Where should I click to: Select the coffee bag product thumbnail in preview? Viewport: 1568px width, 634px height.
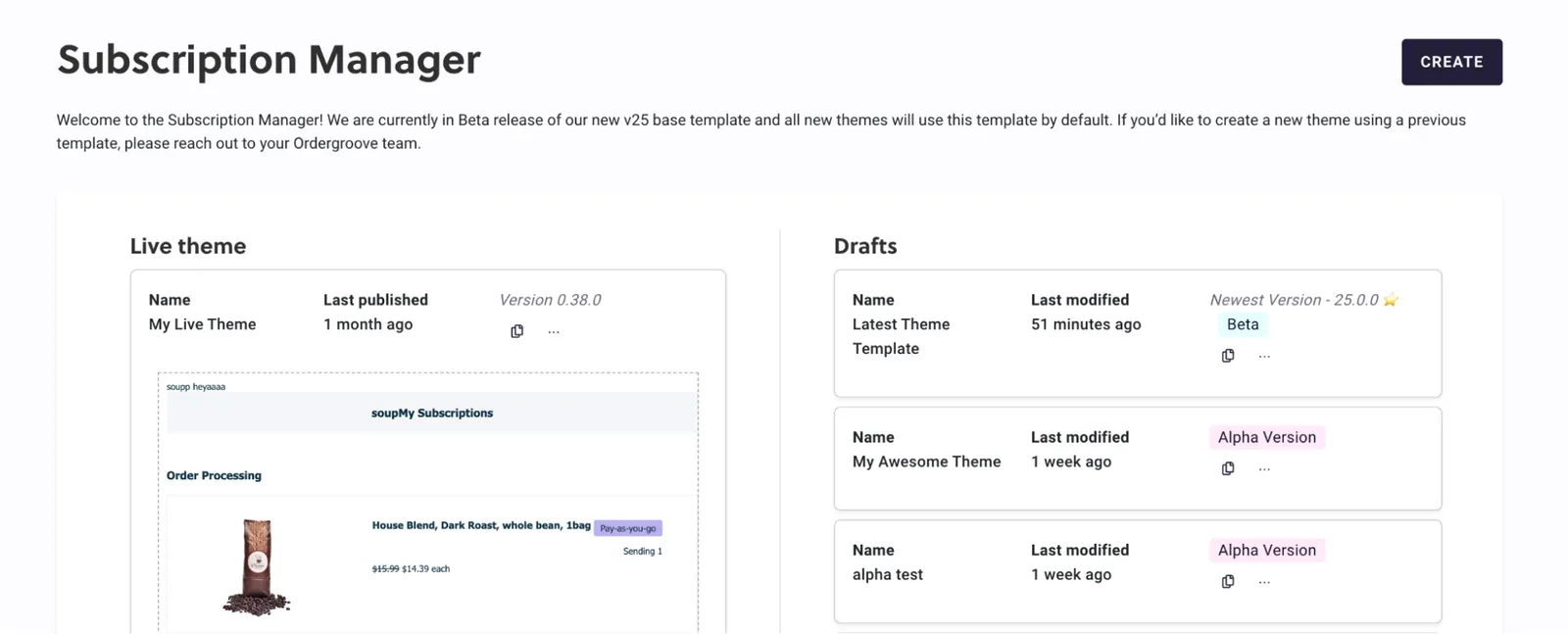click(257, 567)
